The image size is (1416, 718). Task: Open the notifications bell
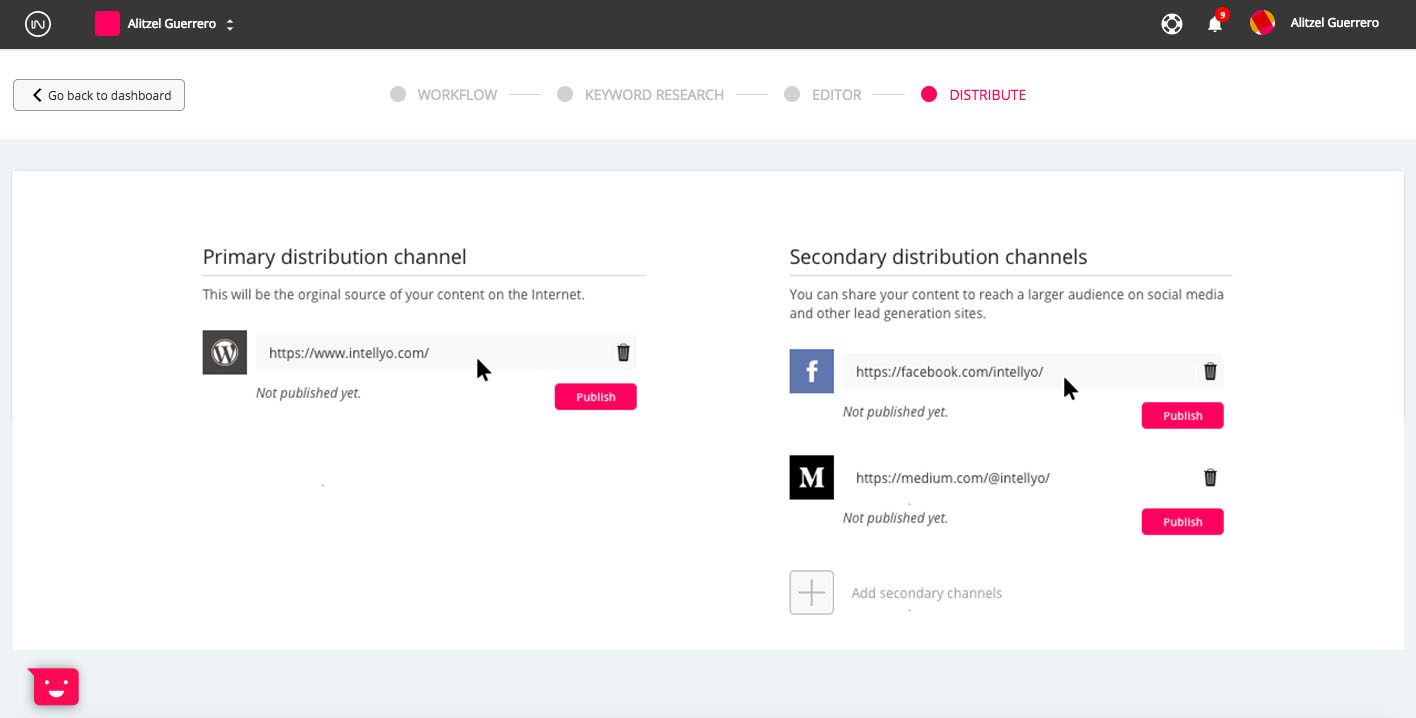(1215, 23)
